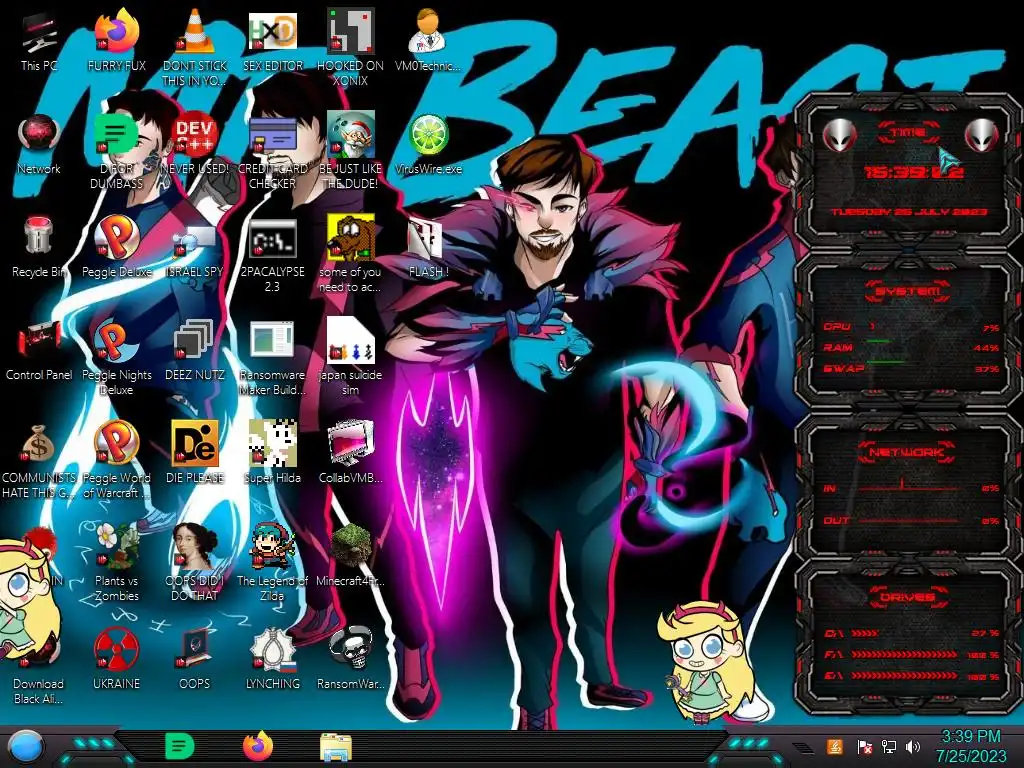Select the FURRY FUX Firefox shortcut
The width and height of the screenshot is (1024, 768).
(116, 40)
